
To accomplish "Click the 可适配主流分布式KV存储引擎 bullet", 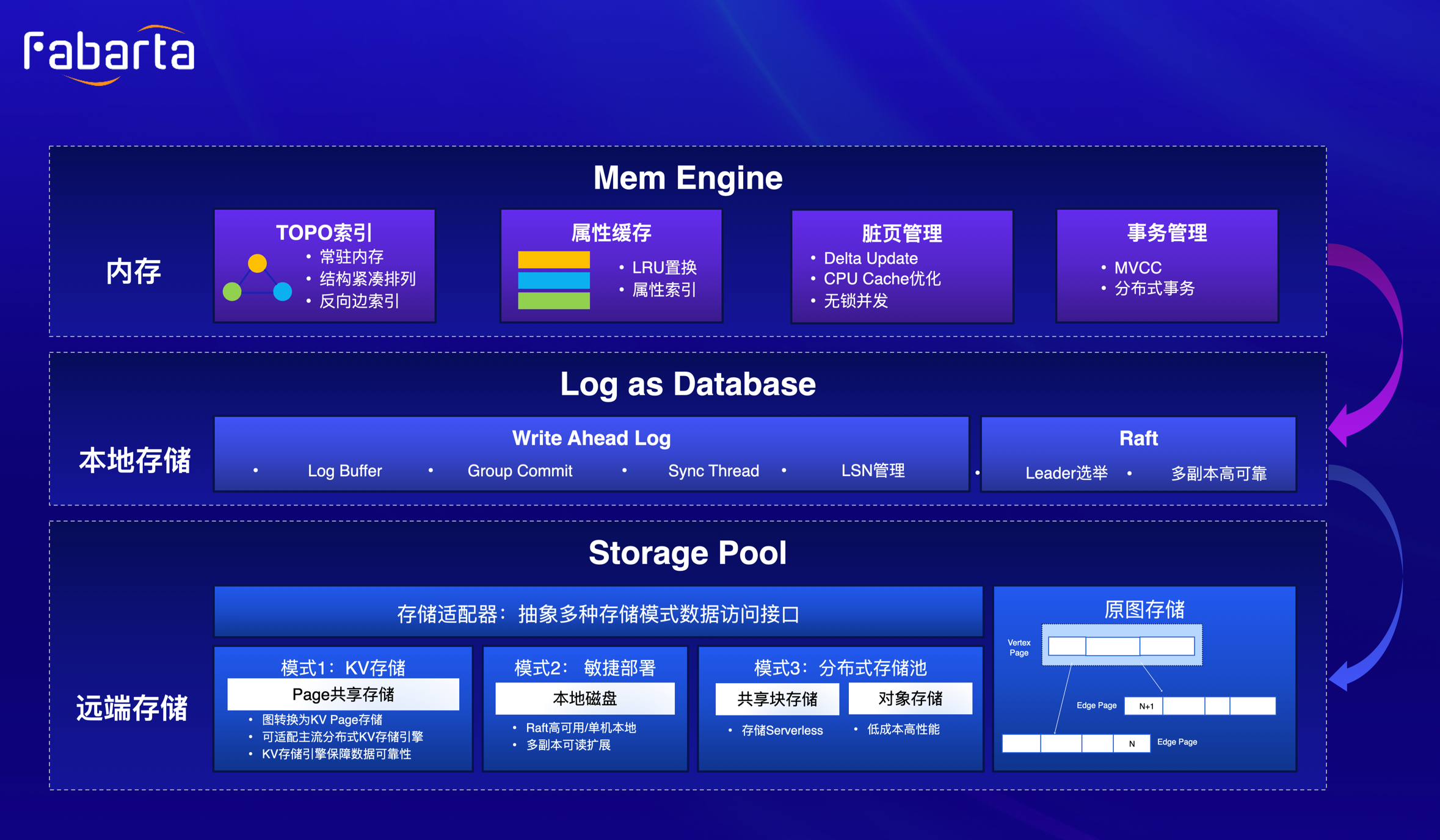I will pyautogui.click(x=342, y=737).
